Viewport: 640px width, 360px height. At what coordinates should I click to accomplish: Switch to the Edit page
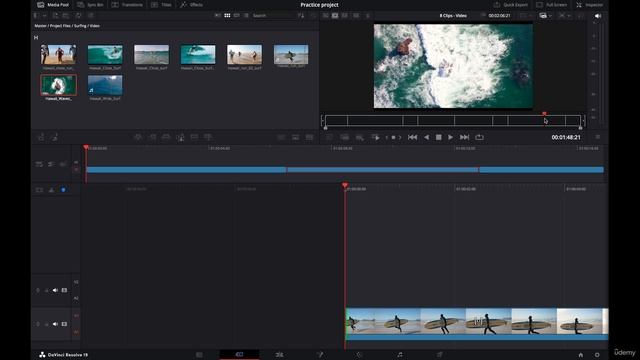tap(279, 355)
